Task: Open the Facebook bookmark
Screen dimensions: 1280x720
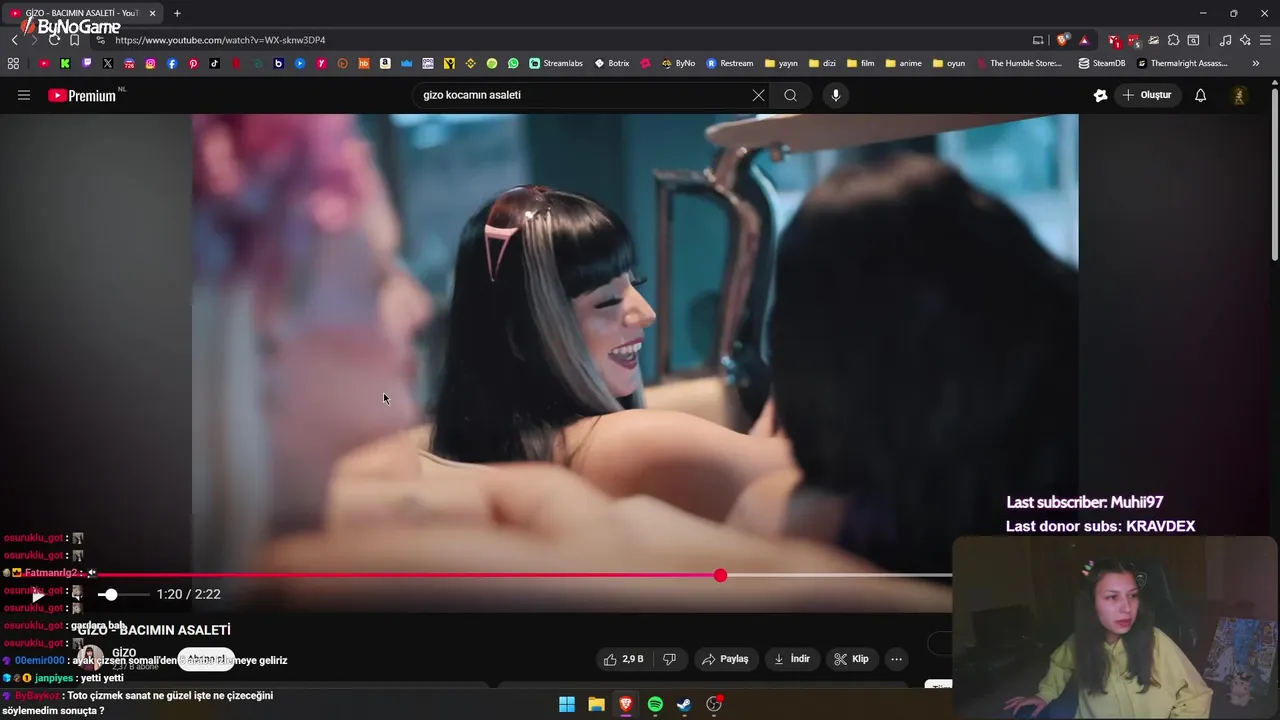Action: point(172,63)
